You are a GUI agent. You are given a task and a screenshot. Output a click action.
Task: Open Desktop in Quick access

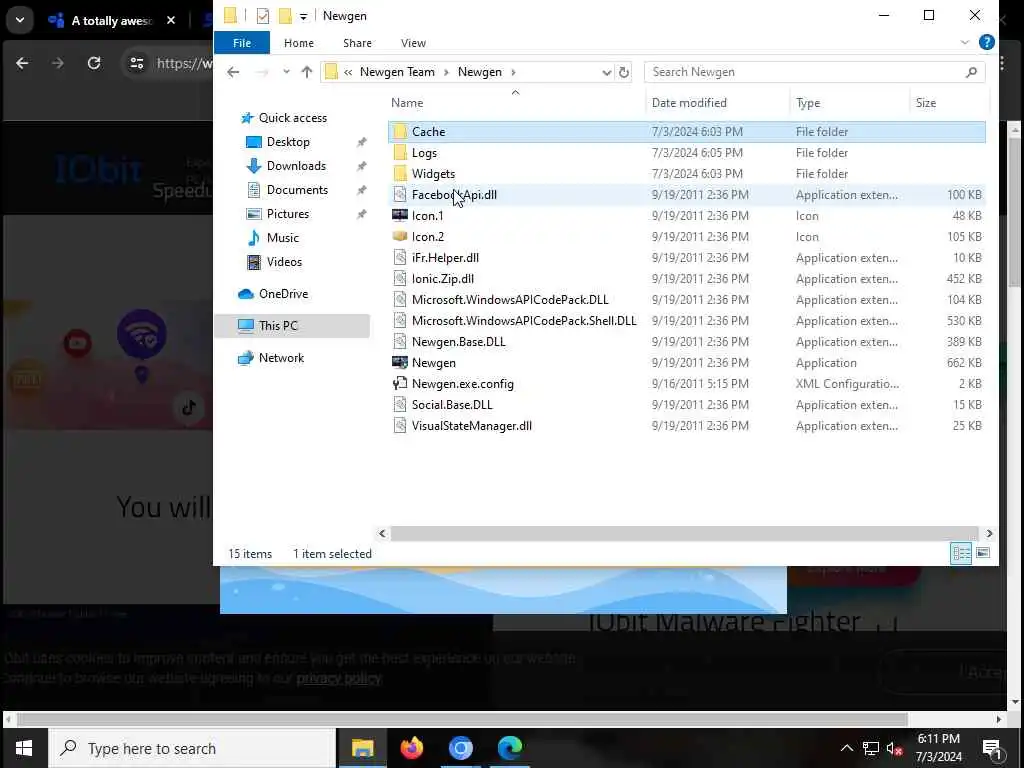click(288, 142)
